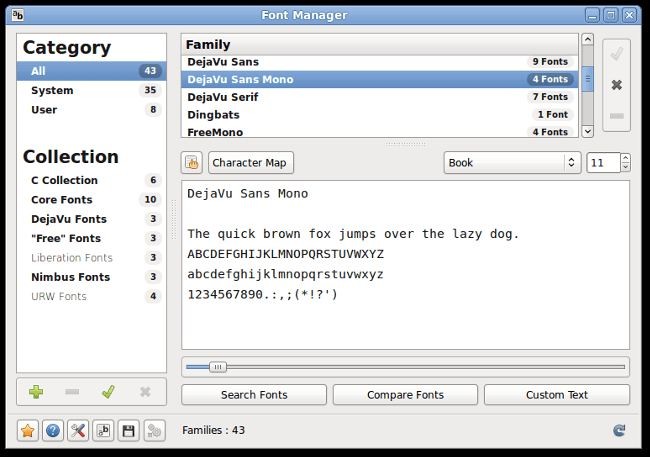Click the family list scrollbar thumb
The image size is (650, 457).
coord(587,79)
